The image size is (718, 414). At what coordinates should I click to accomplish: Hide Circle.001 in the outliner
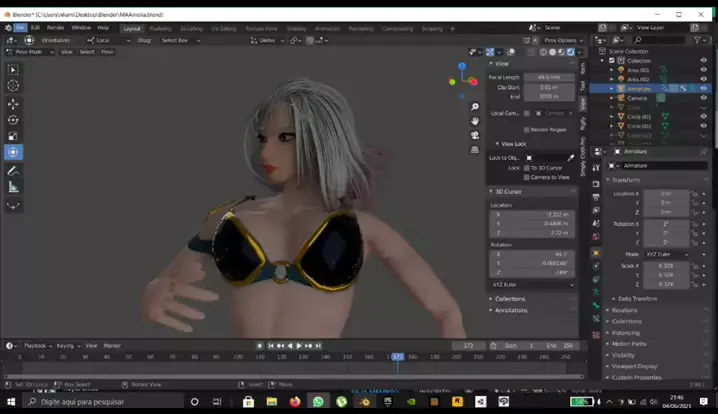coord(703,116)
